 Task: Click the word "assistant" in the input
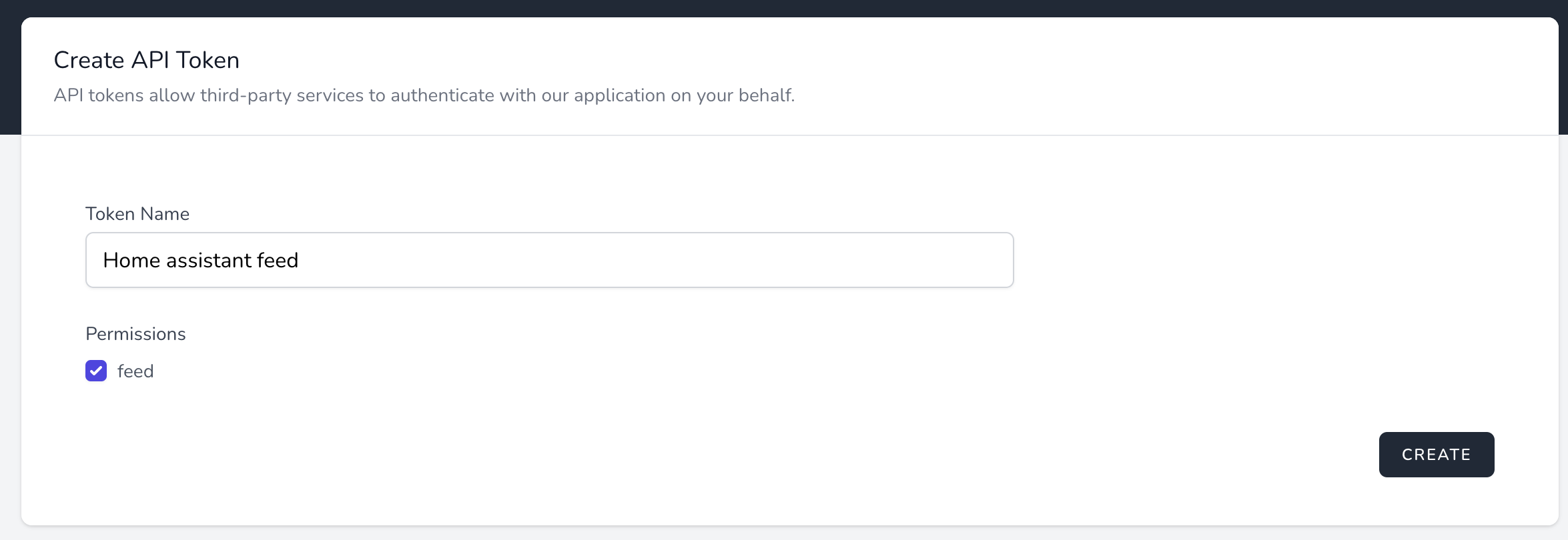tap(209, 260)
